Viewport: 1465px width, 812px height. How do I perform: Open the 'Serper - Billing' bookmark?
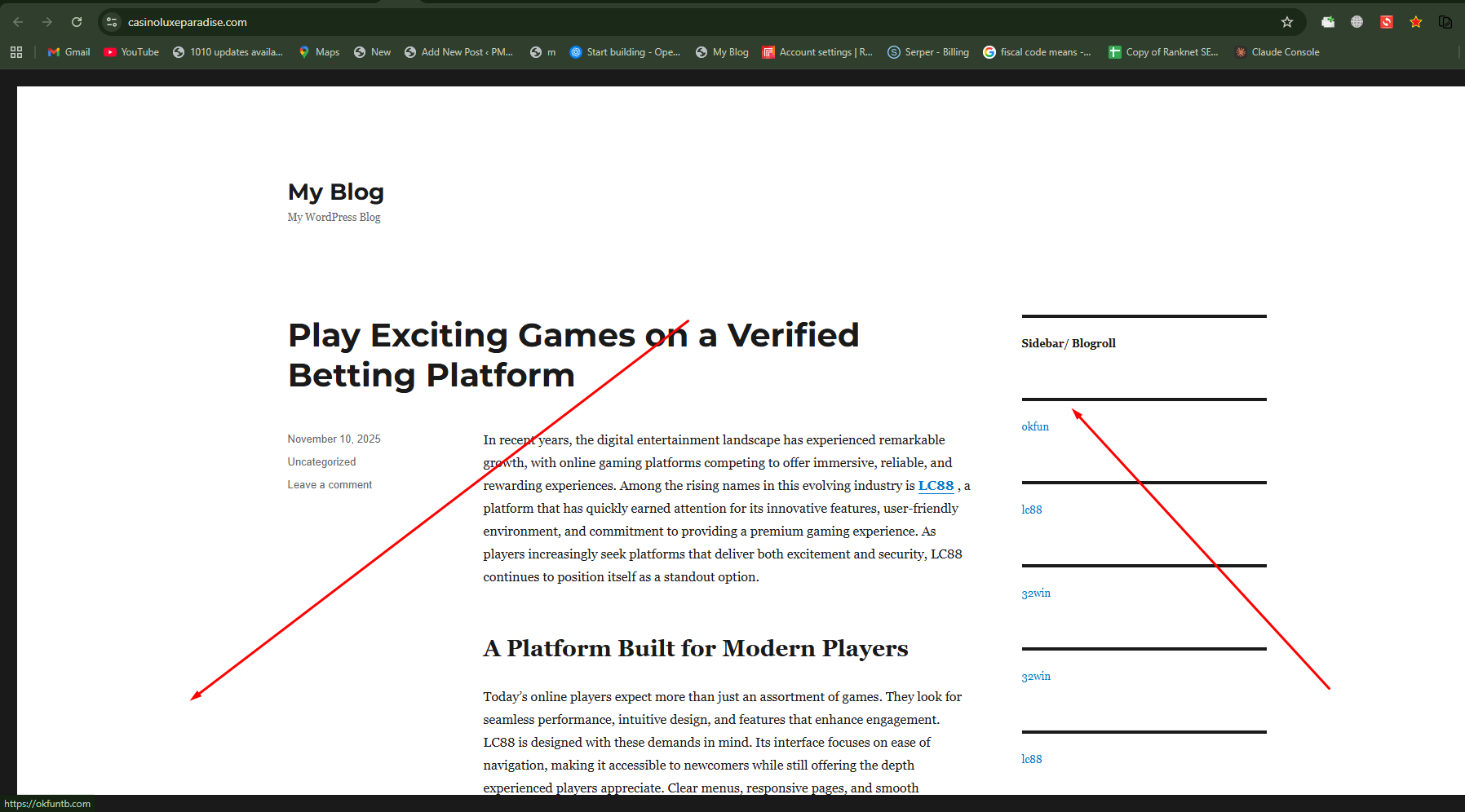928,52
